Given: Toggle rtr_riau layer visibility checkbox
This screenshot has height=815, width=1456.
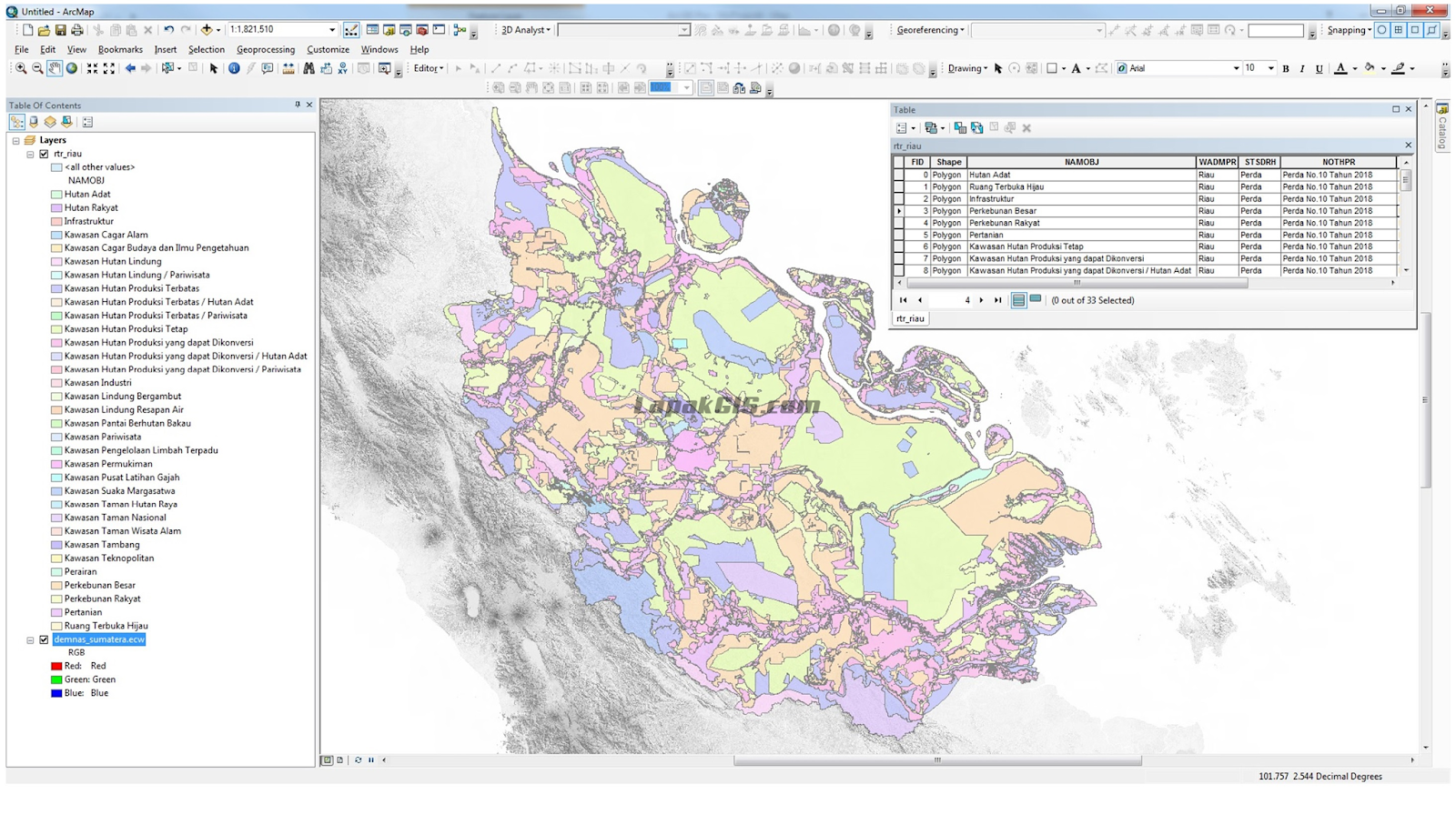Looking at the screenshot, I should (x=44, y=154).
